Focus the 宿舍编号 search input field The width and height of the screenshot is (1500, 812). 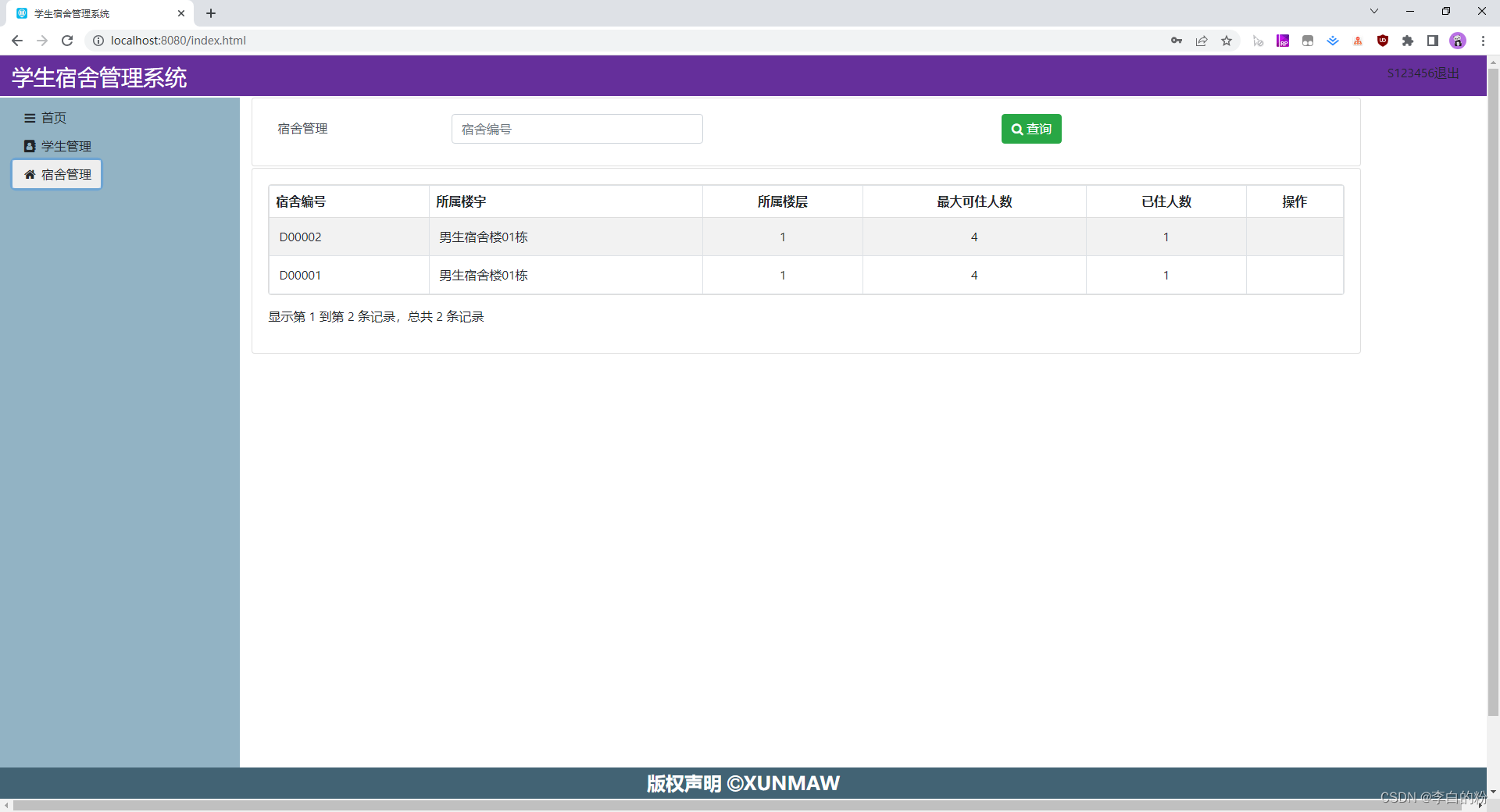pos(577,129)
